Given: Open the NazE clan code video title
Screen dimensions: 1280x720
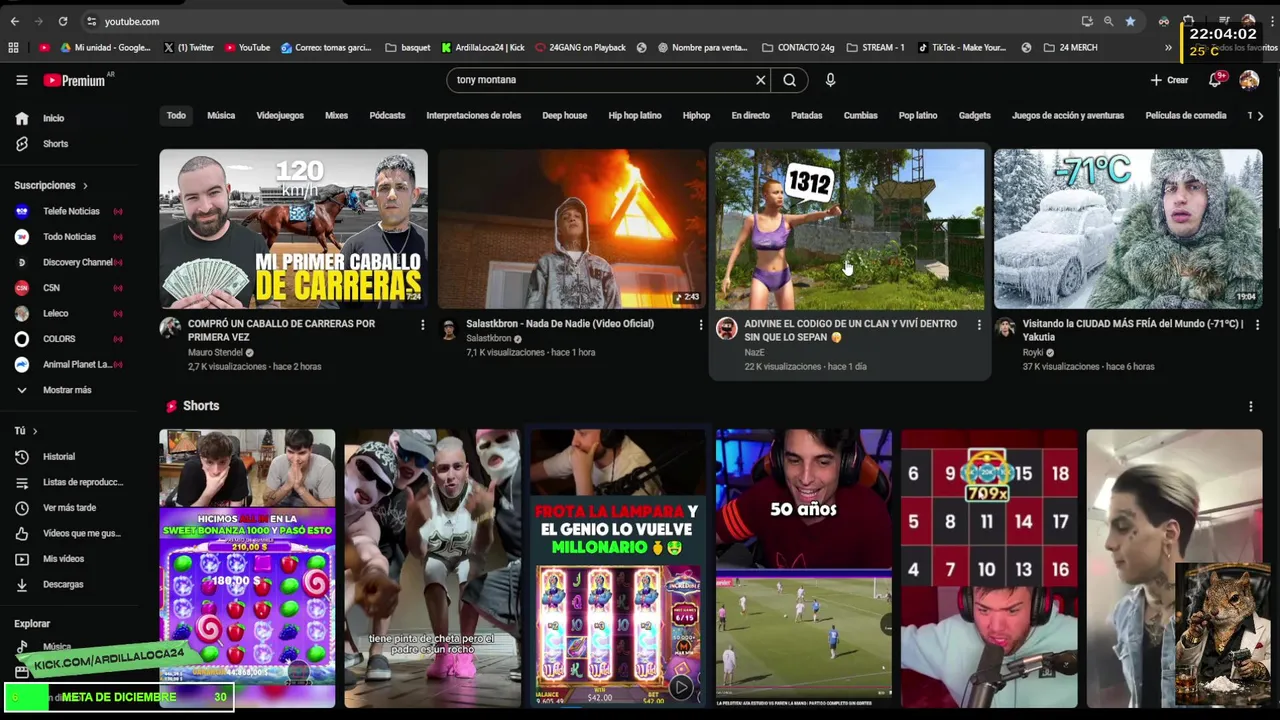Looking at the screenshot, I should 851,330.
